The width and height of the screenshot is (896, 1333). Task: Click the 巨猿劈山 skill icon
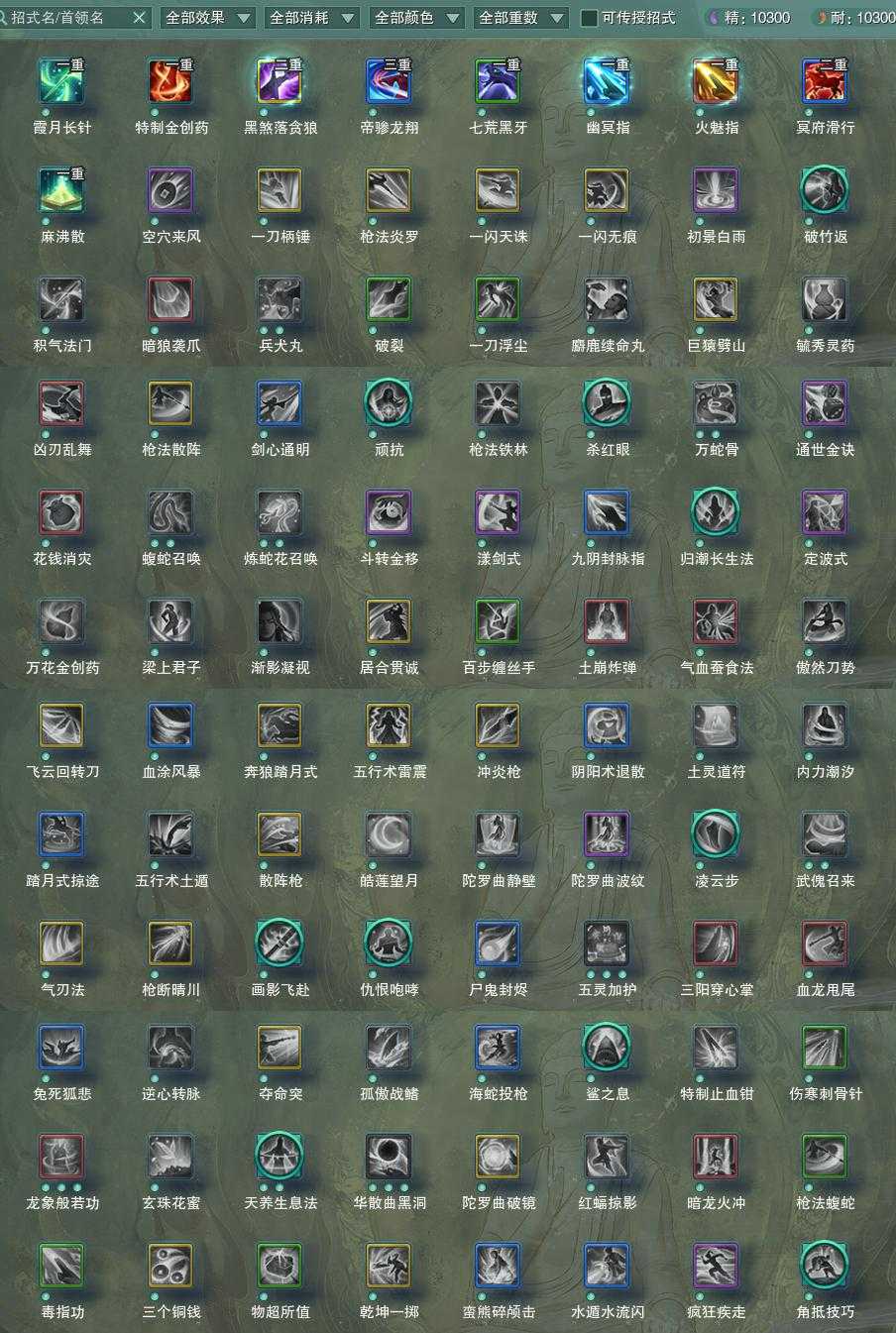[716, 299]
